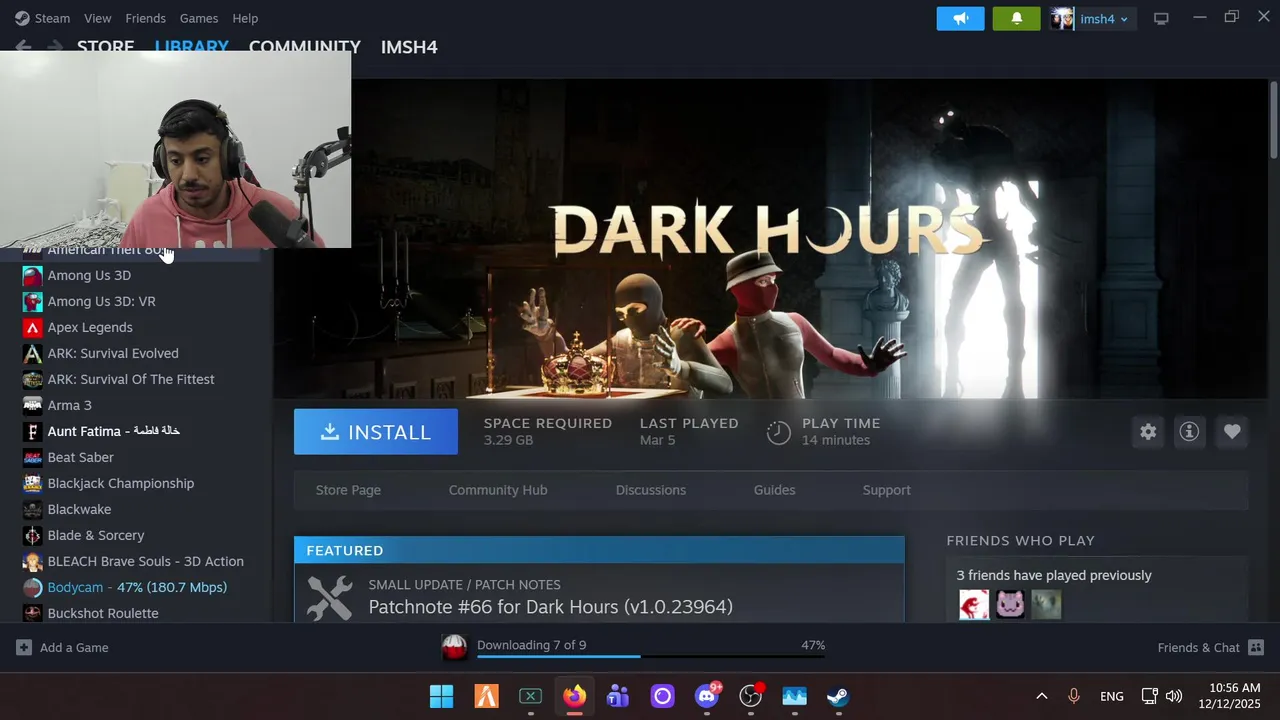This screenshot has width=1280, height=720.
Task: Click the PLAY TIME 14 minutes text
Action: pos(840,431)
